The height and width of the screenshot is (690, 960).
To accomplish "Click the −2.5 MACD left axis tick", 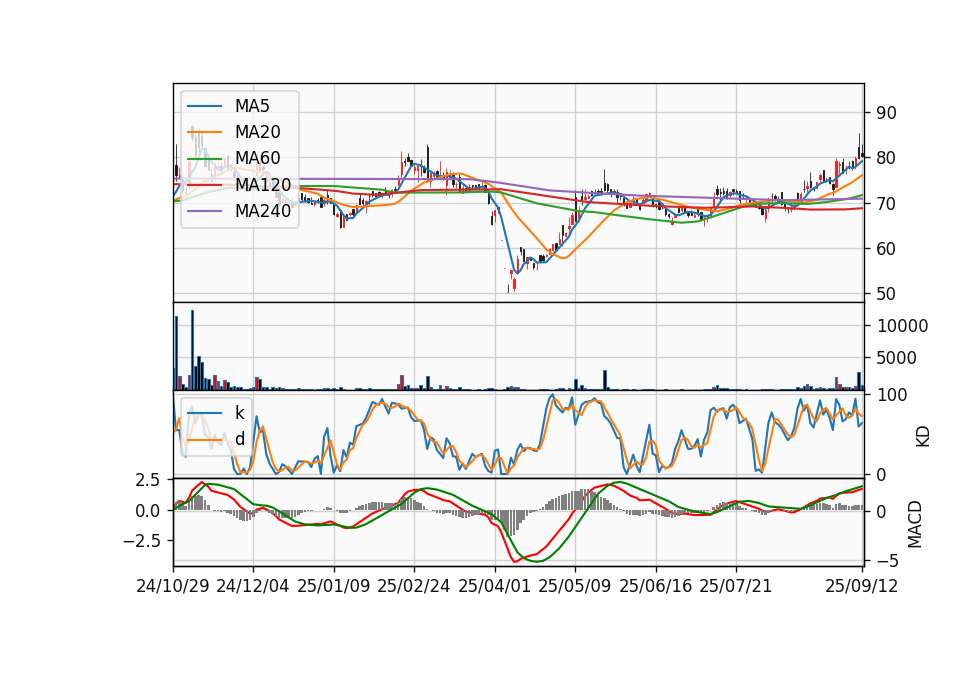I will pyautogui.click(x=141, y=541).
